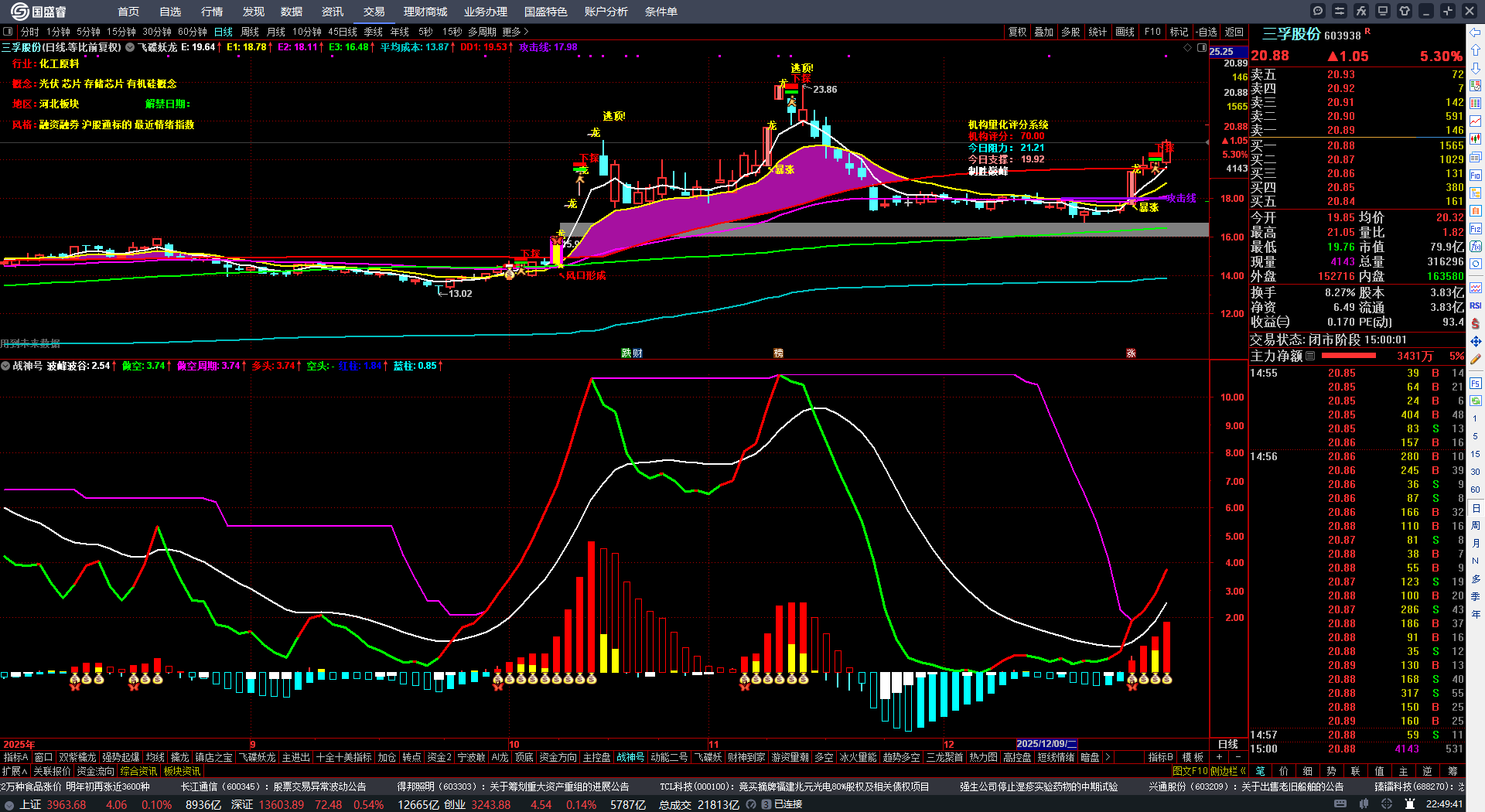Open the formula fx icon

[x=1361, y=11]
